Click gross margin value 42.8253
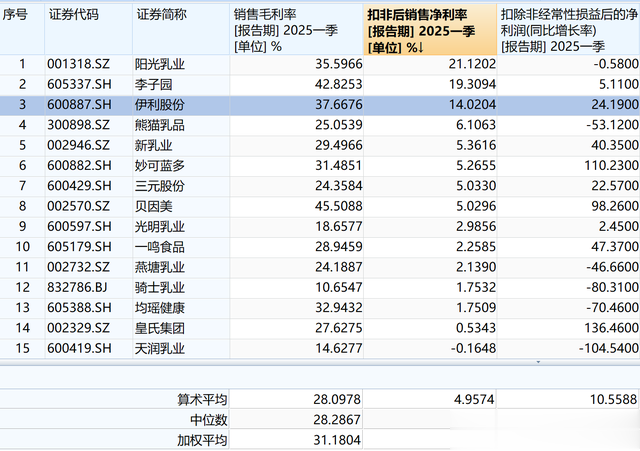Viewport: 640px width, 451px height. (x=338, y=84)
